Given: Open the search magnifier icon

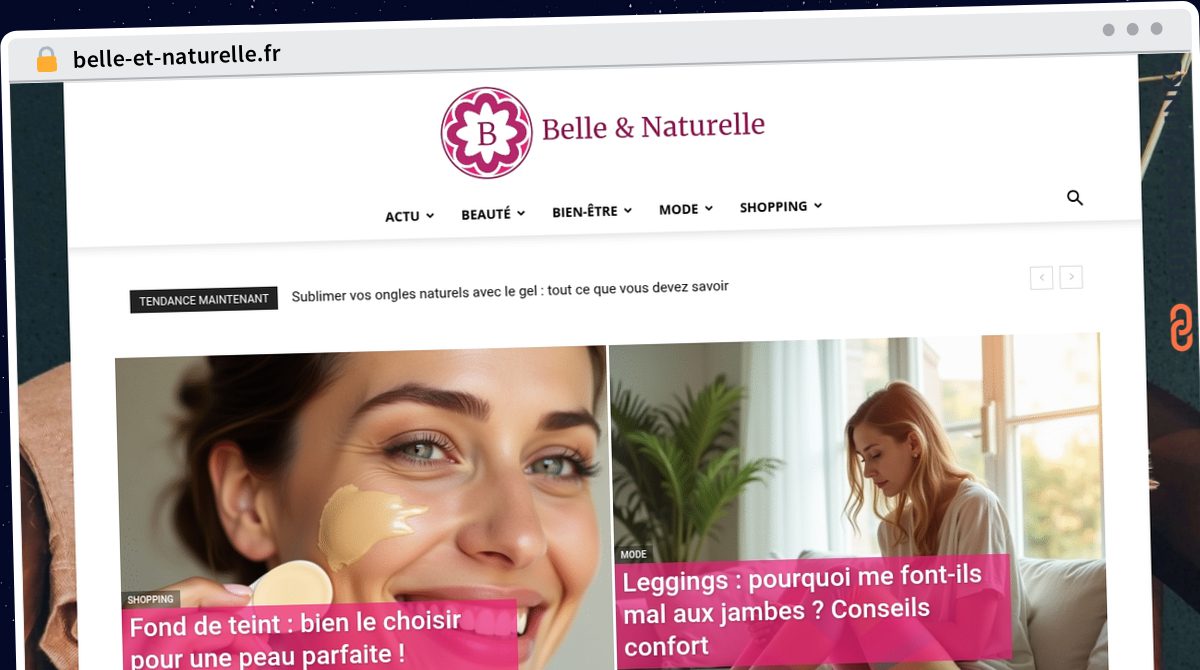Looking at the screenshot, I should click(1075, 198).
